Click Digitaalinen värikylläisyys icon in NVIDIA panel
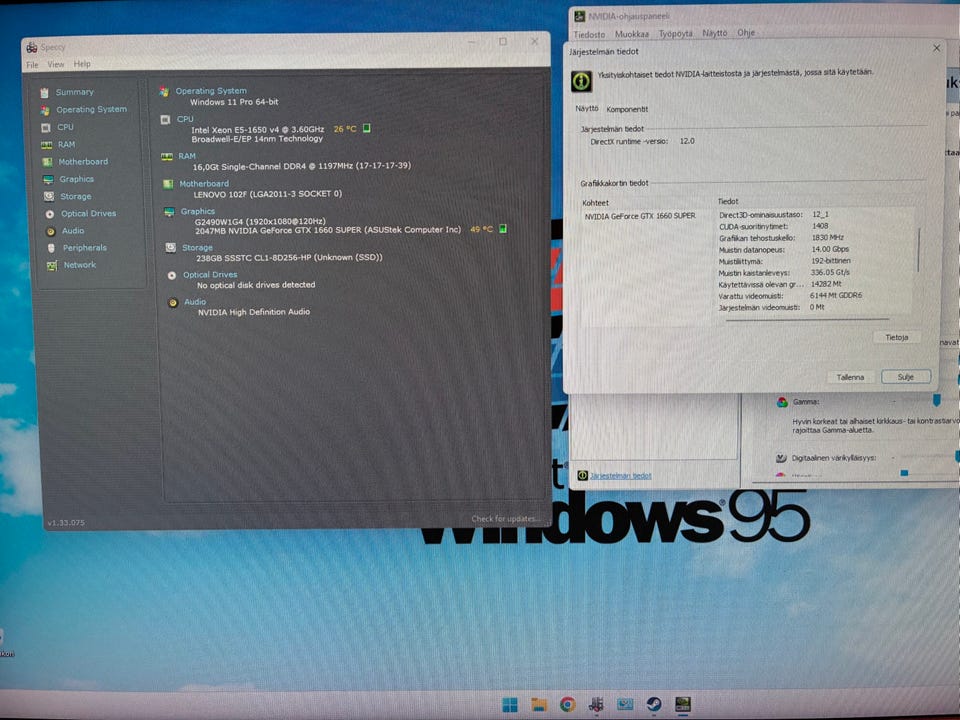 [x=781, y=458]
